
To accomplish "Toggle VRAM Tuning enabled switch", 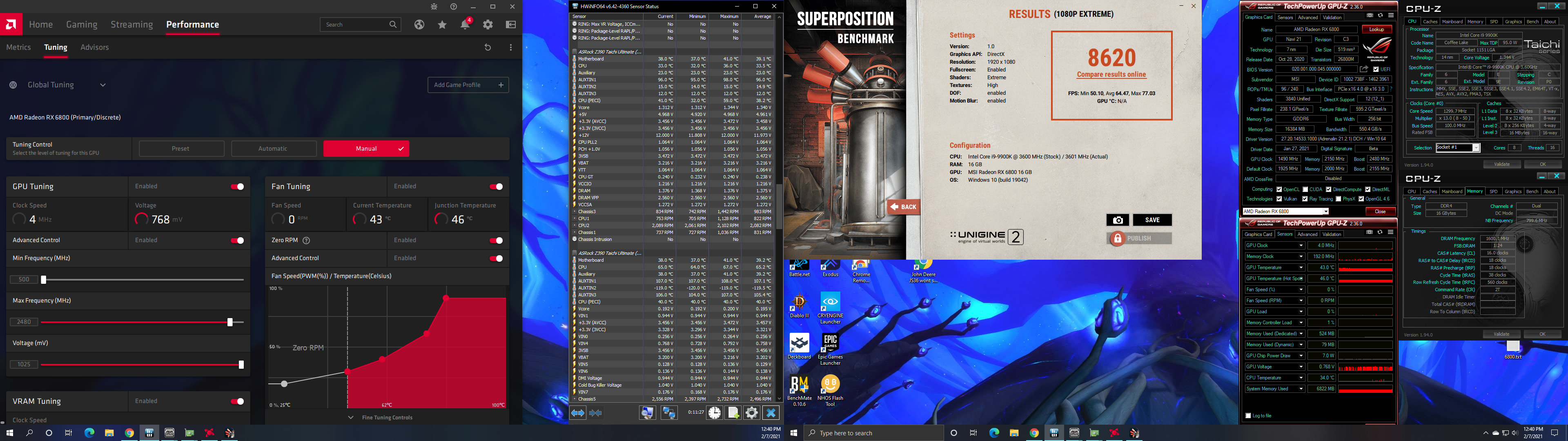I will 237,401.
